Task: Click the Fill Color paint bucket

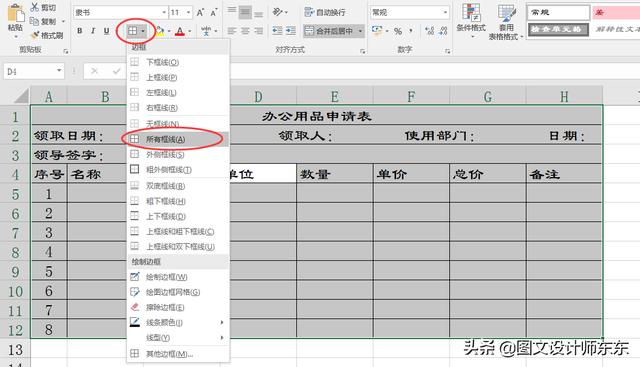Action: [160, 31]
